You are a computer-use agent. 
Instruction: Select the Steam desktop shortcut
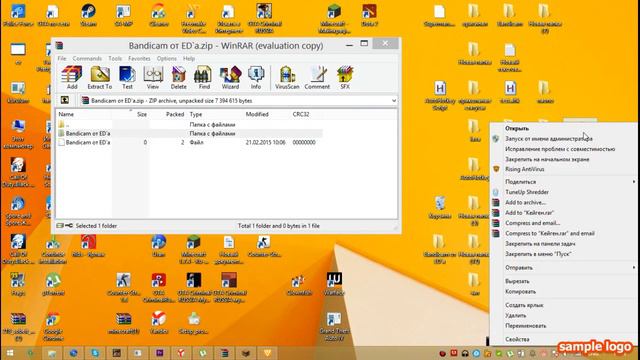point(88,16)
